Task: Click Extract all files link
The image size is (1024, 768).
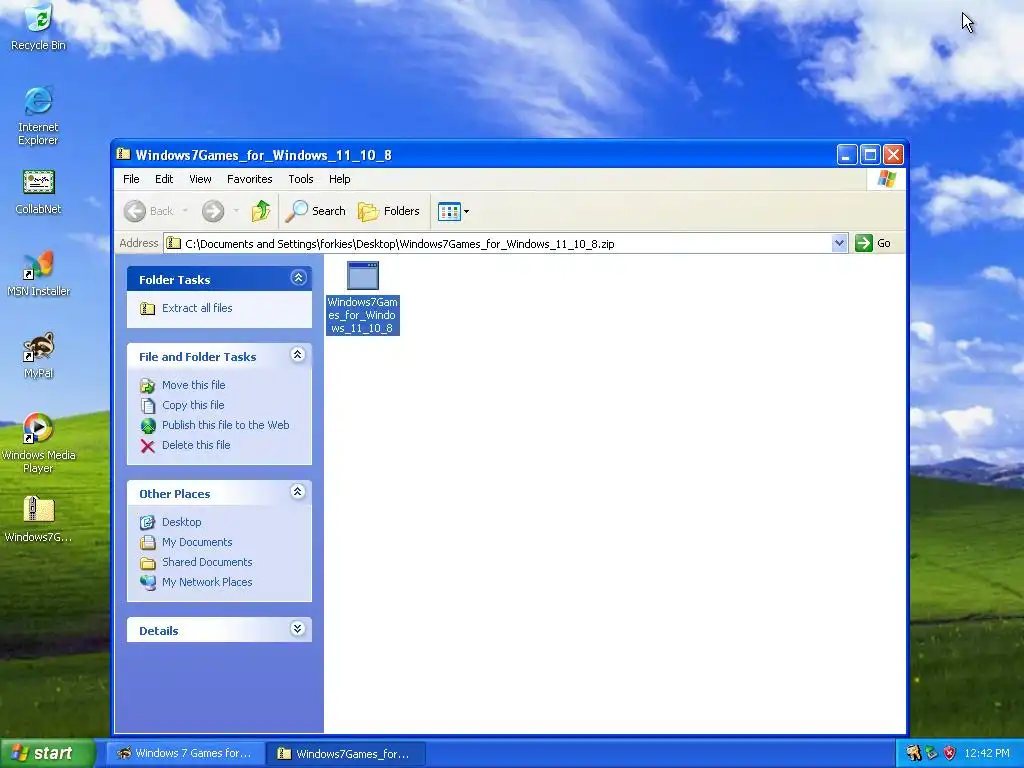Action: [x=197, y=308]
